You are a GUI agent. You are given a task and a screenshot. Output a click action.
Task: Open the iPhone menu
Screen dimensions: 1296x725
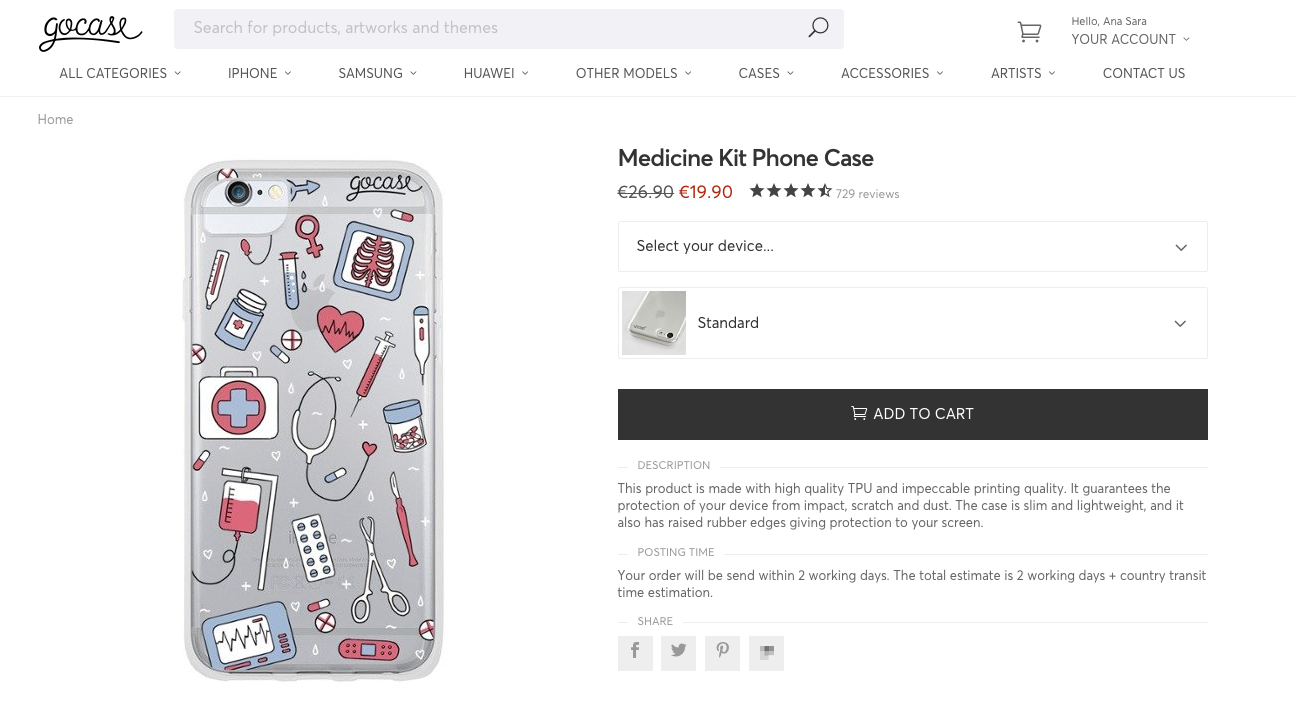(x=259, y=73)
